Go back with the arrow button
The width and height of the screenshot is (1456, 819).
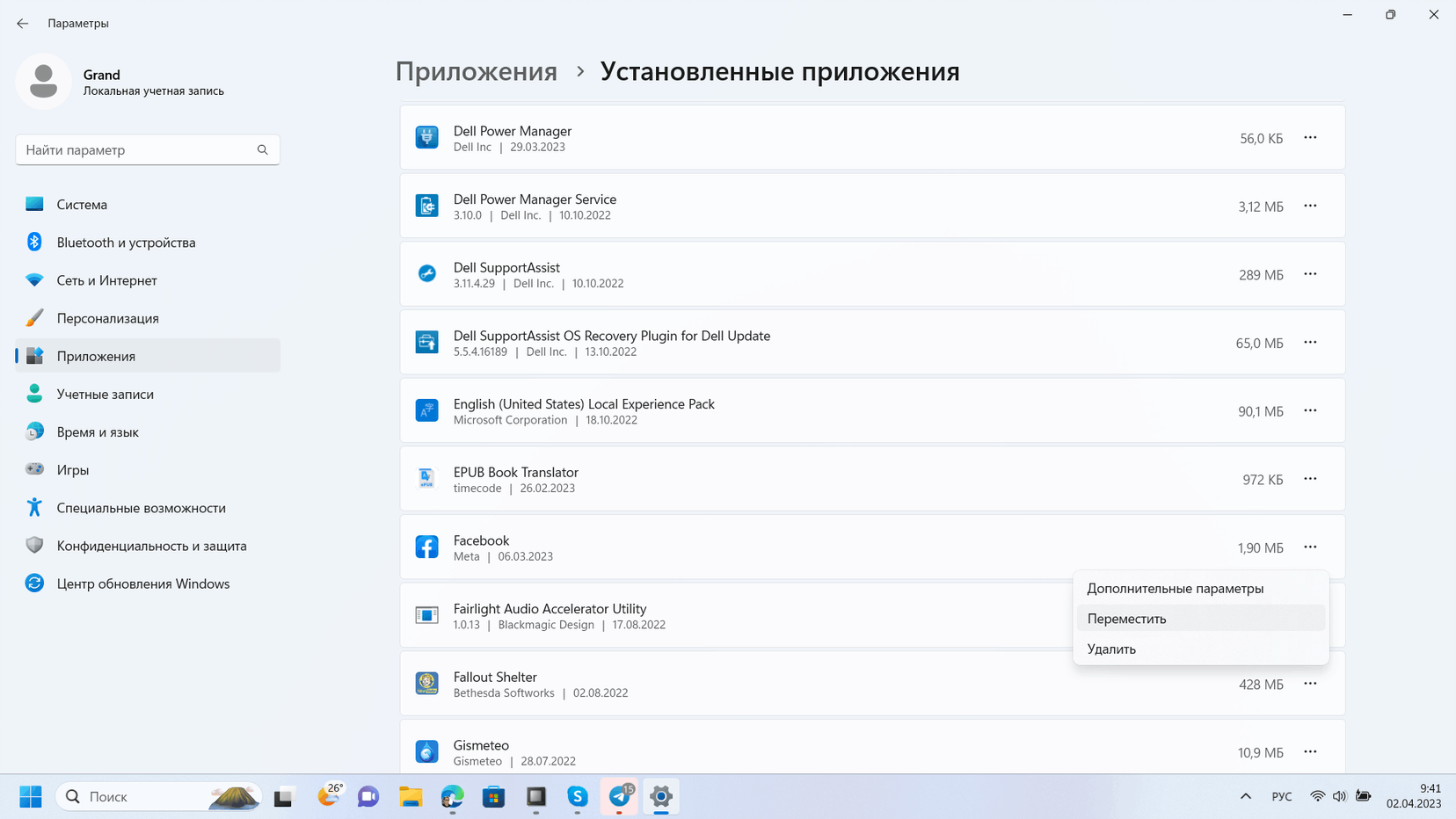point(23,23)
